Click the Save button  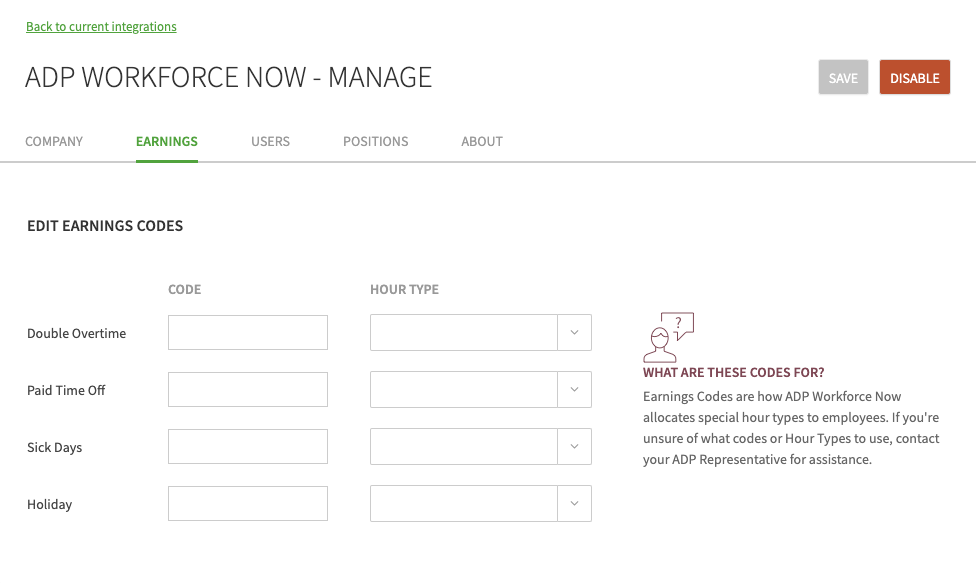[843, 77]
